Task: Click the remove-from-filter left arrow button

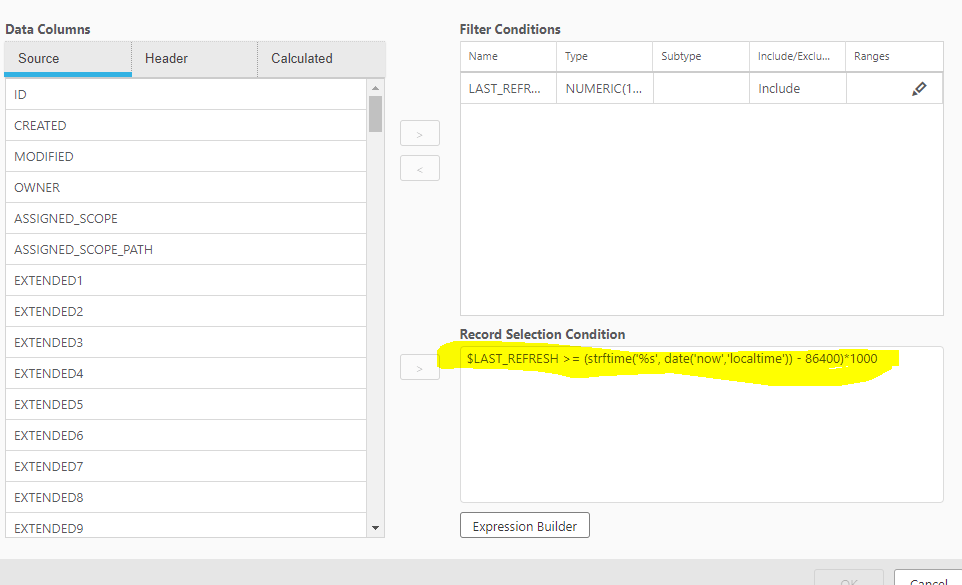Action: [420, 169]
